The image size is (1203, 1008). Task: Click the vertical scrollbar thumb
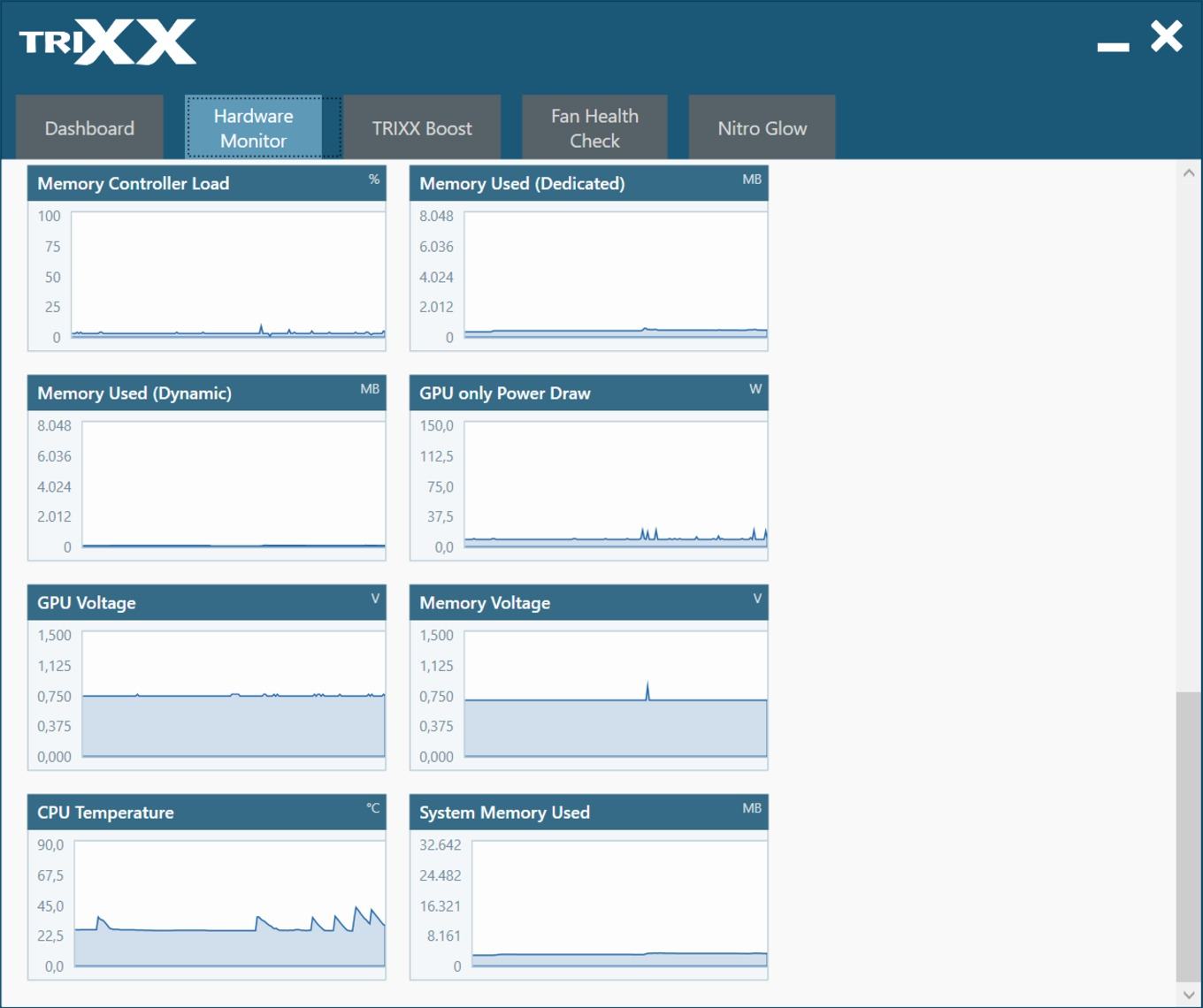tap(1189, 836)
